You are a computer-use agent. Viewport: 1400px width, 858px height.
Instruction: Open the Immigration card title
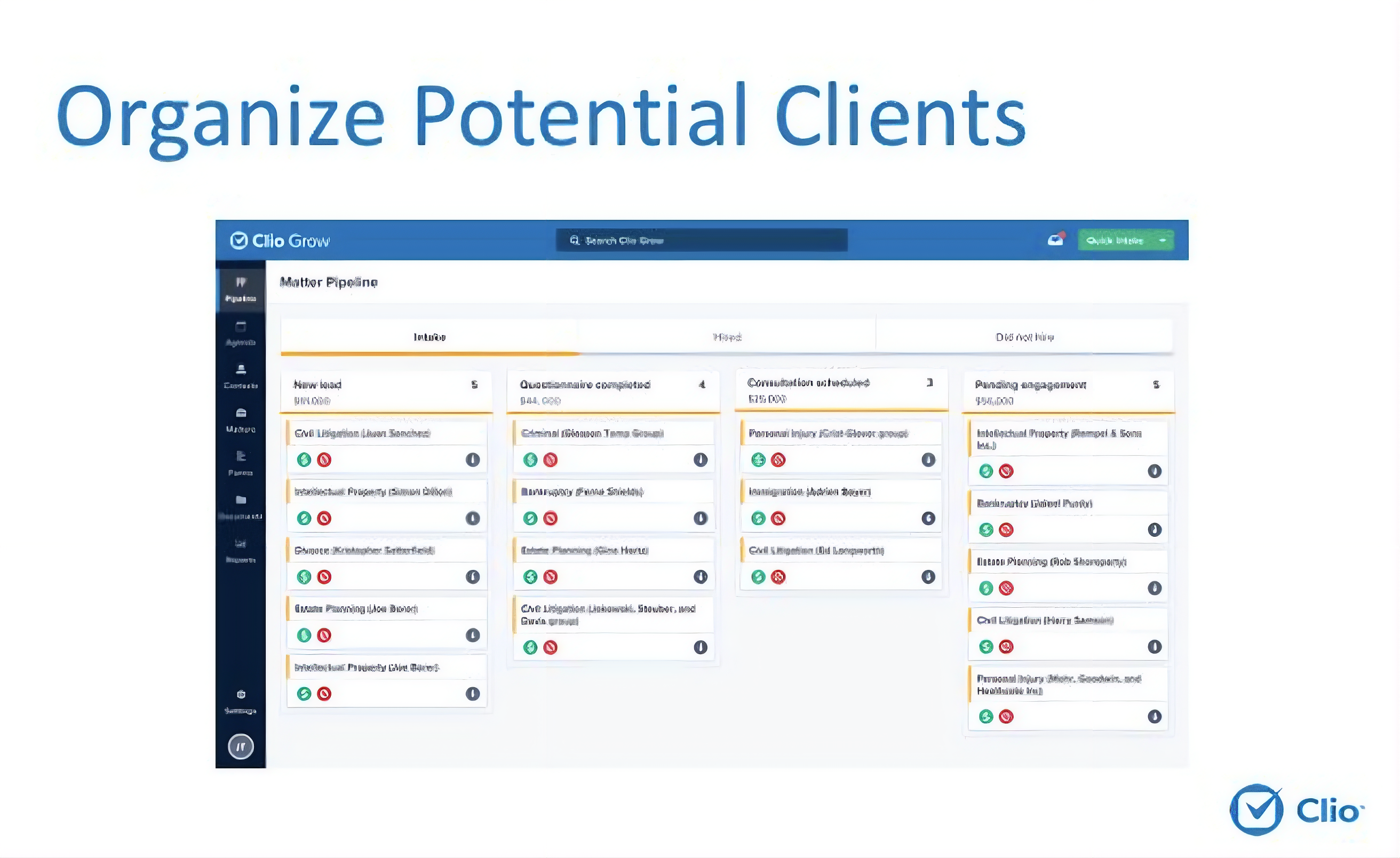tap(810, 492)
